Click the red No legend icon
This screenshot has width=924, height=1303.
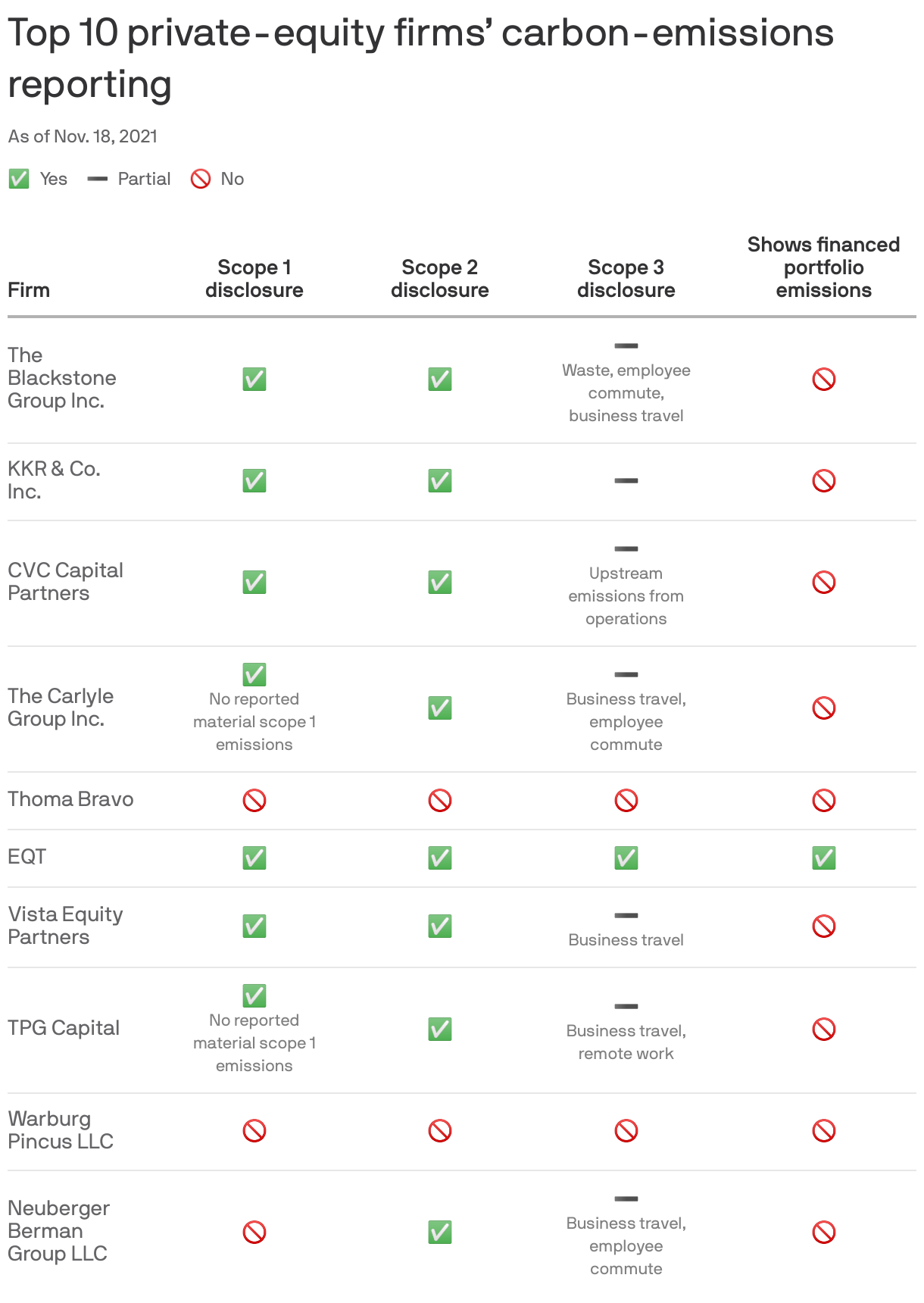[201, 179]
